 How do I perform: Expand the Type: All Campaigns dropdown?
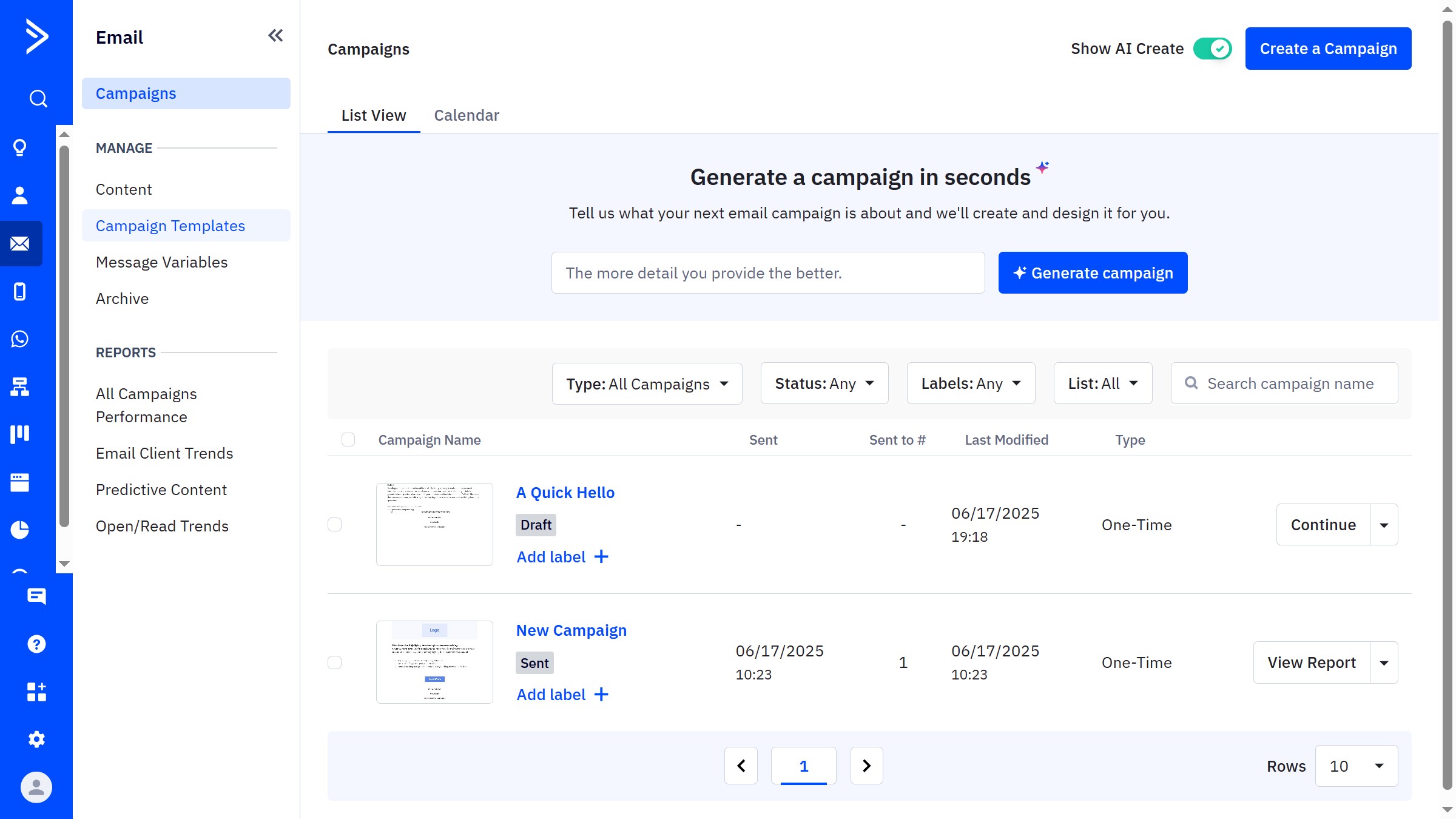point(647,383)
